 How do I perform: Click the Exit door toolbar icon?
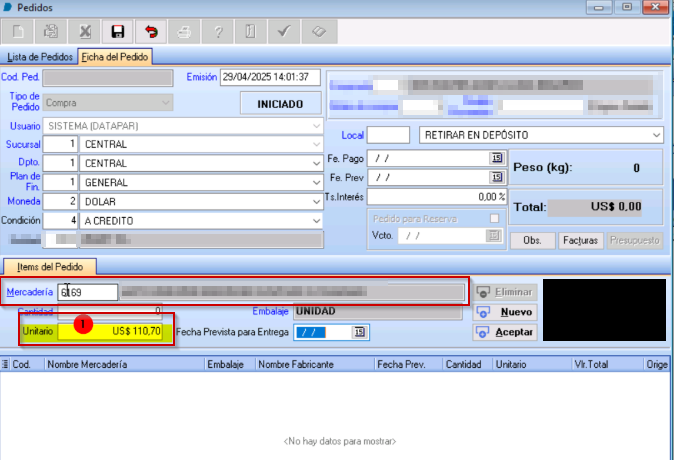coord(251,31)
